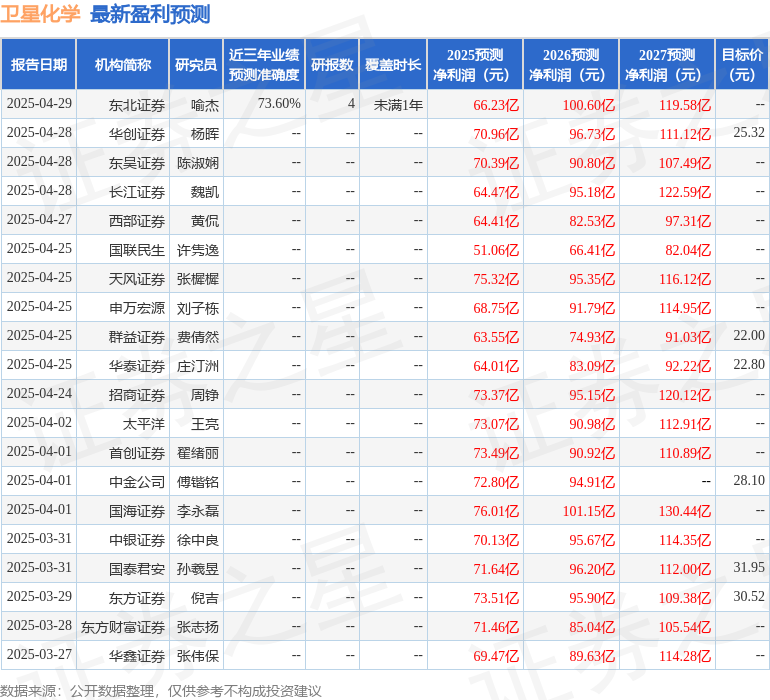The image size is (770, 700).
Task: Click the 报告日期 column header
Action: (39, 64)
